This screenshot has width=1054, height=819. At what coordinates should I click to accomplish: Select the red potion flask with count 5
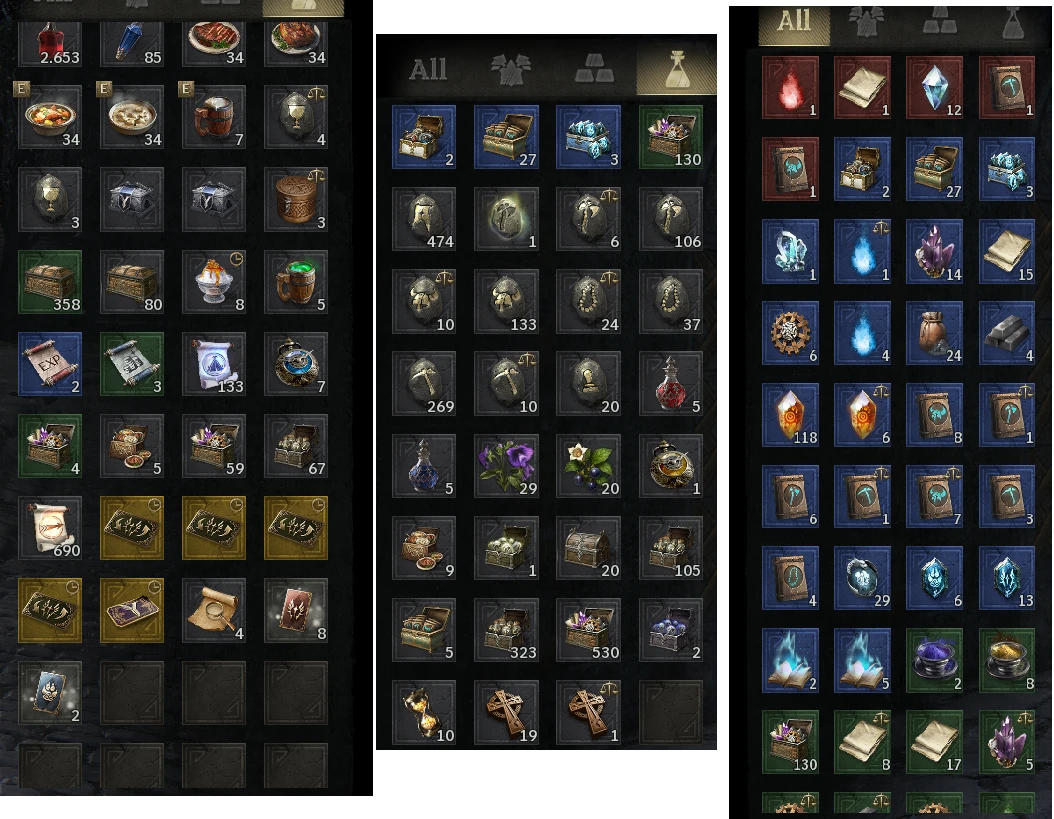pyautogui.click(x=671, y=383)
